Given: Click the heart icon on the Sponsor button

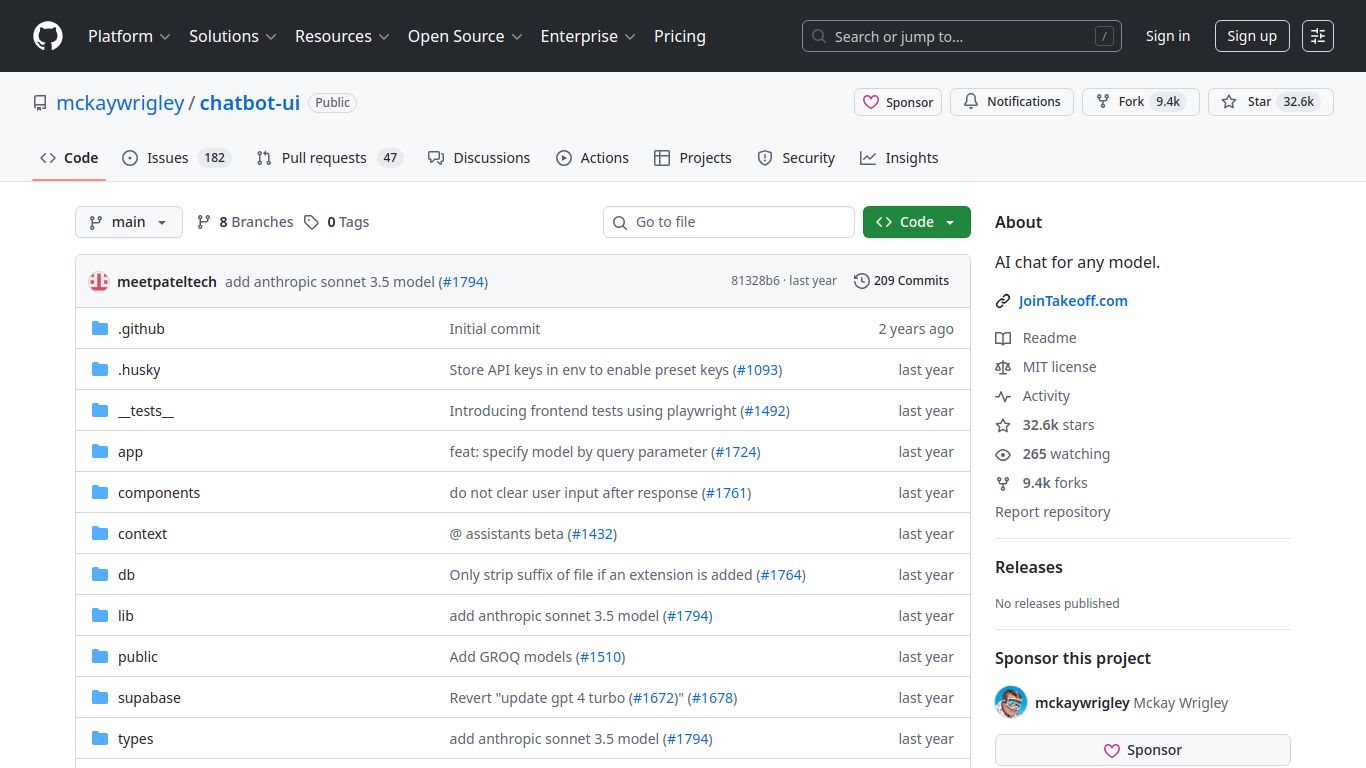Looking at the screenshot, I should point(872,102).
